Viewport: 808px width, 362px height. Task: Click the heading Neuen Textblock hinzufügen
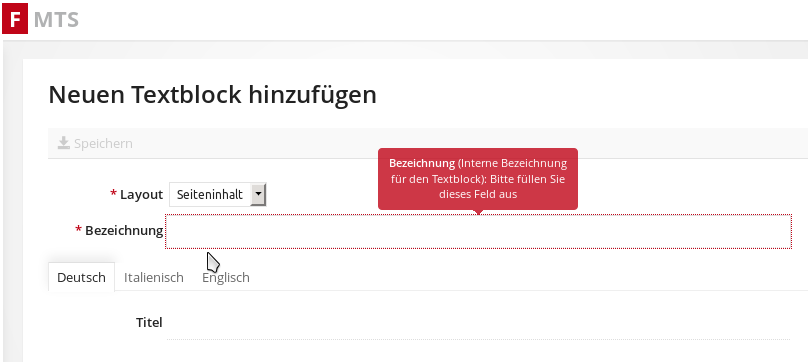point(212,94)
